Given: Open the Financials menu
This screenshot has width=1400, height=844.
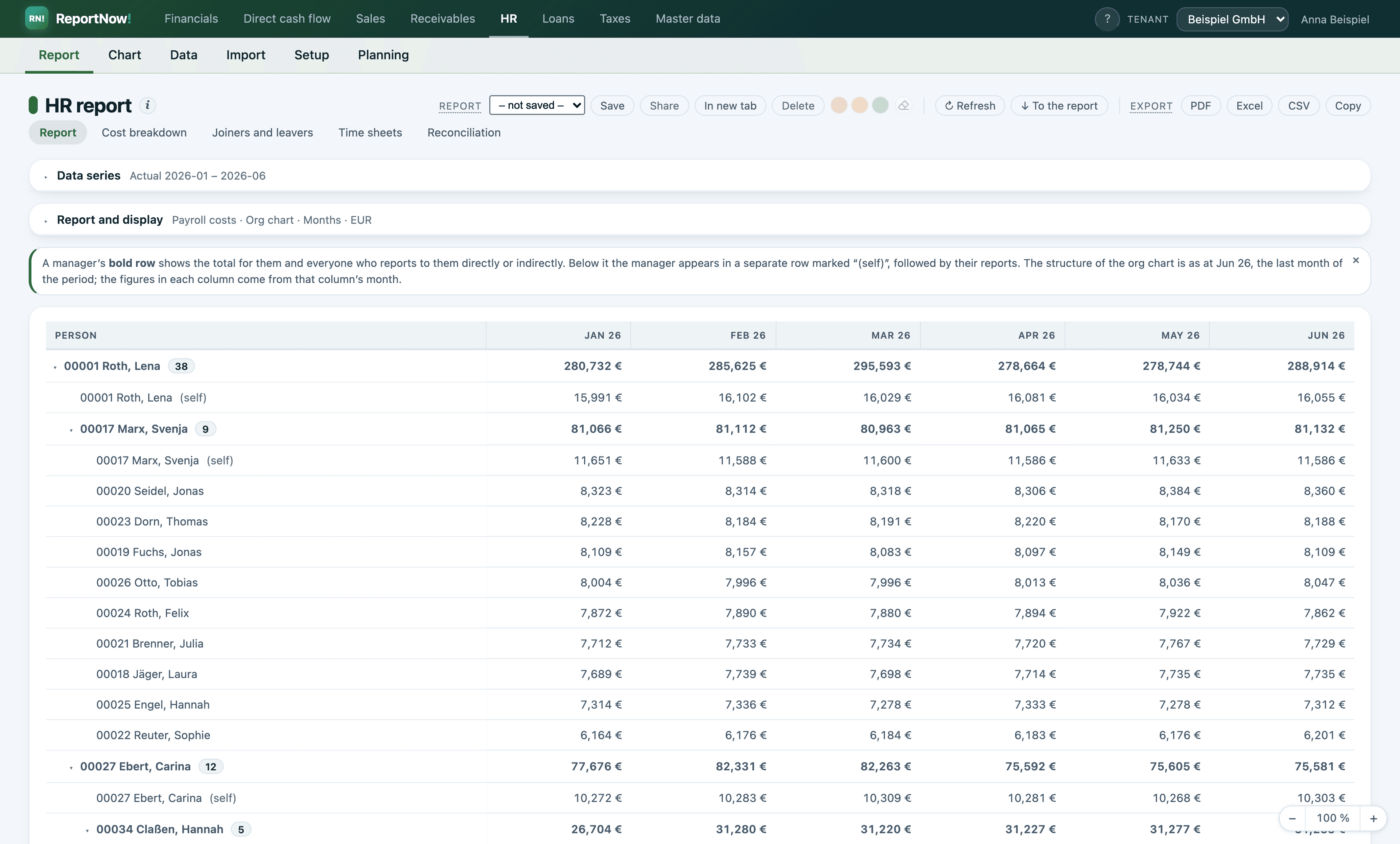Looking at the screenshot, I should click(x=191, y=19).
